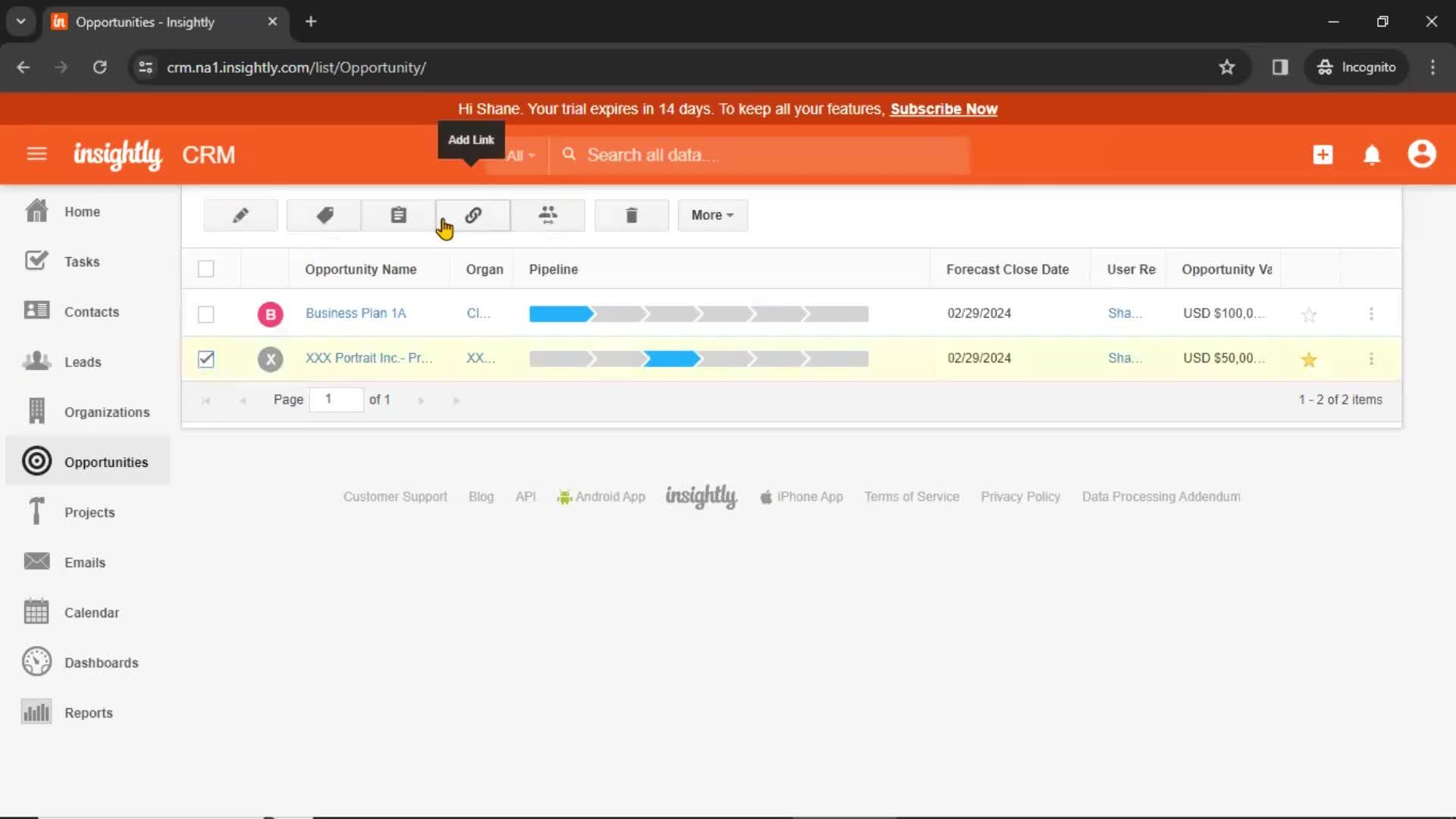The height and width of the screenshot is (819, 1456).
Task: Check the Business Plan 1A row checkbox
Action: tap(206, 314)
